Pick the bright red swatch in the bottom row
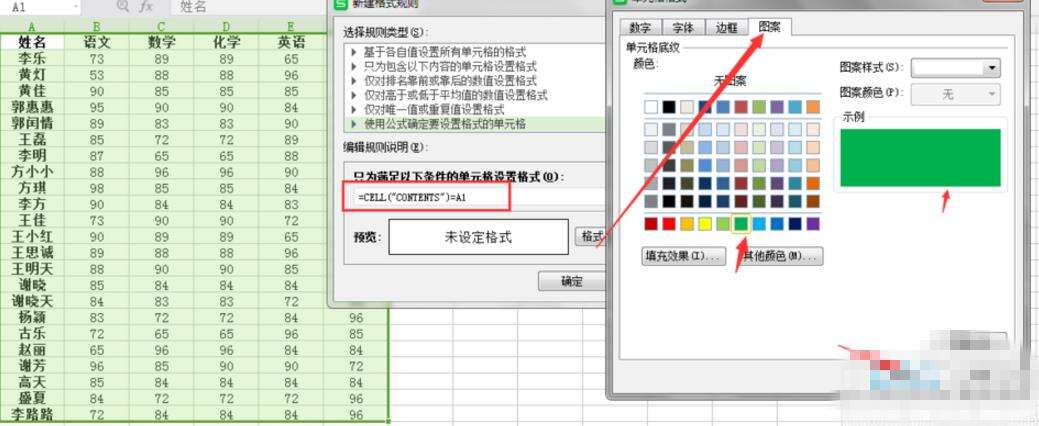The width and height of the screenshot is (1039, 426). click(x=669, y=224)
